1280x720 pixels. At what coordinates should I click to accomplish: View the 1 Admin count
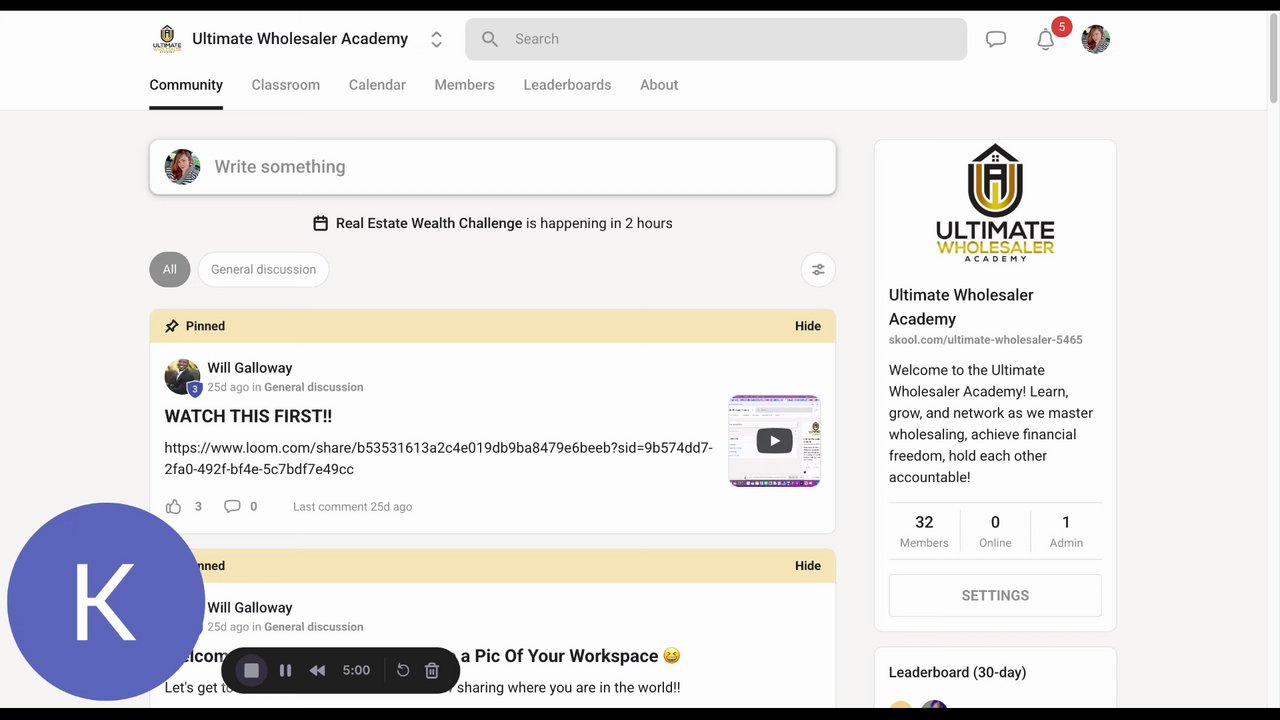coord(1066,531)
